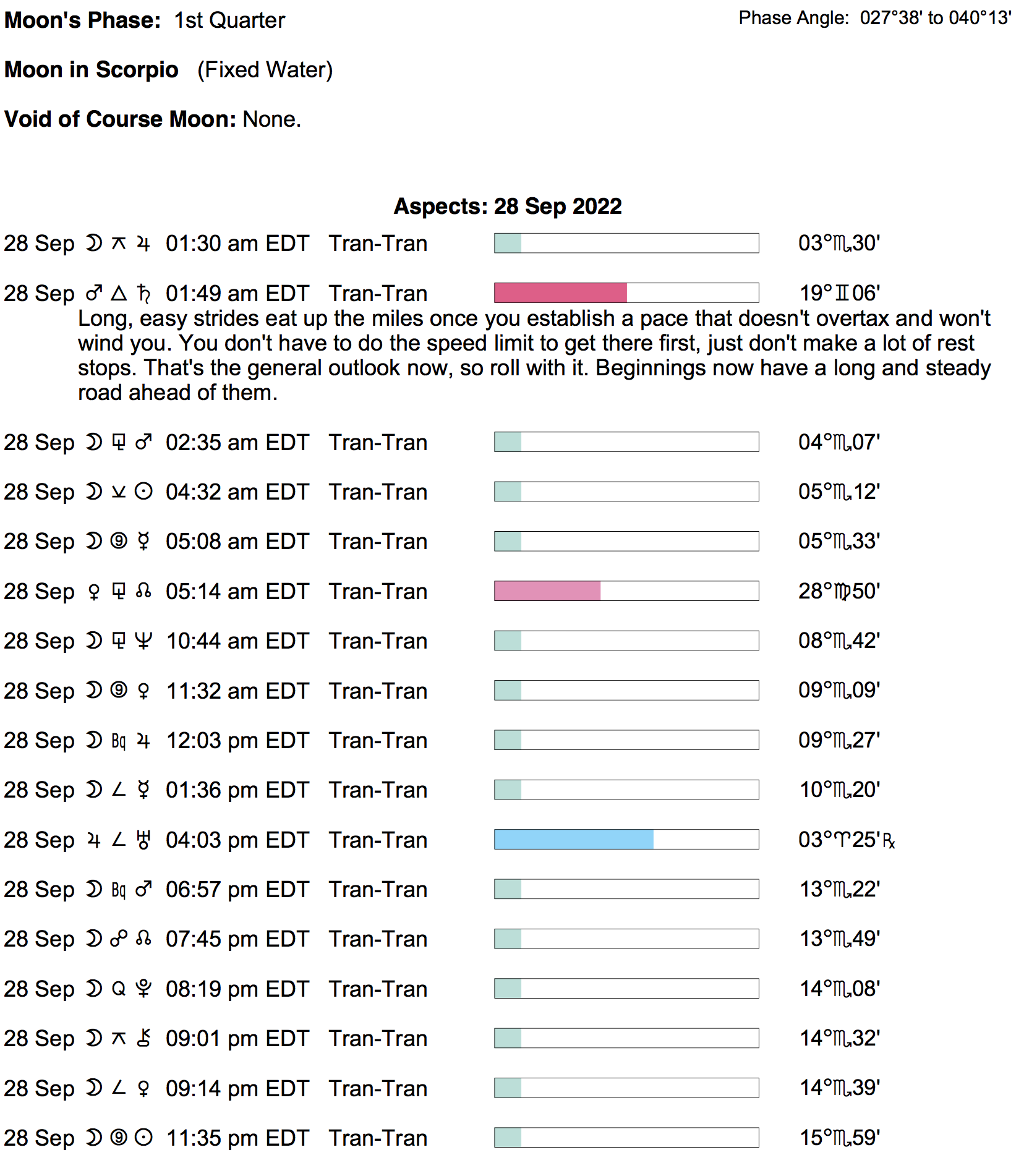Viewport: 1024px width, 1176px height.
Task: Click the '1st Quarter' moon phase text
Action: click(229, 20)
